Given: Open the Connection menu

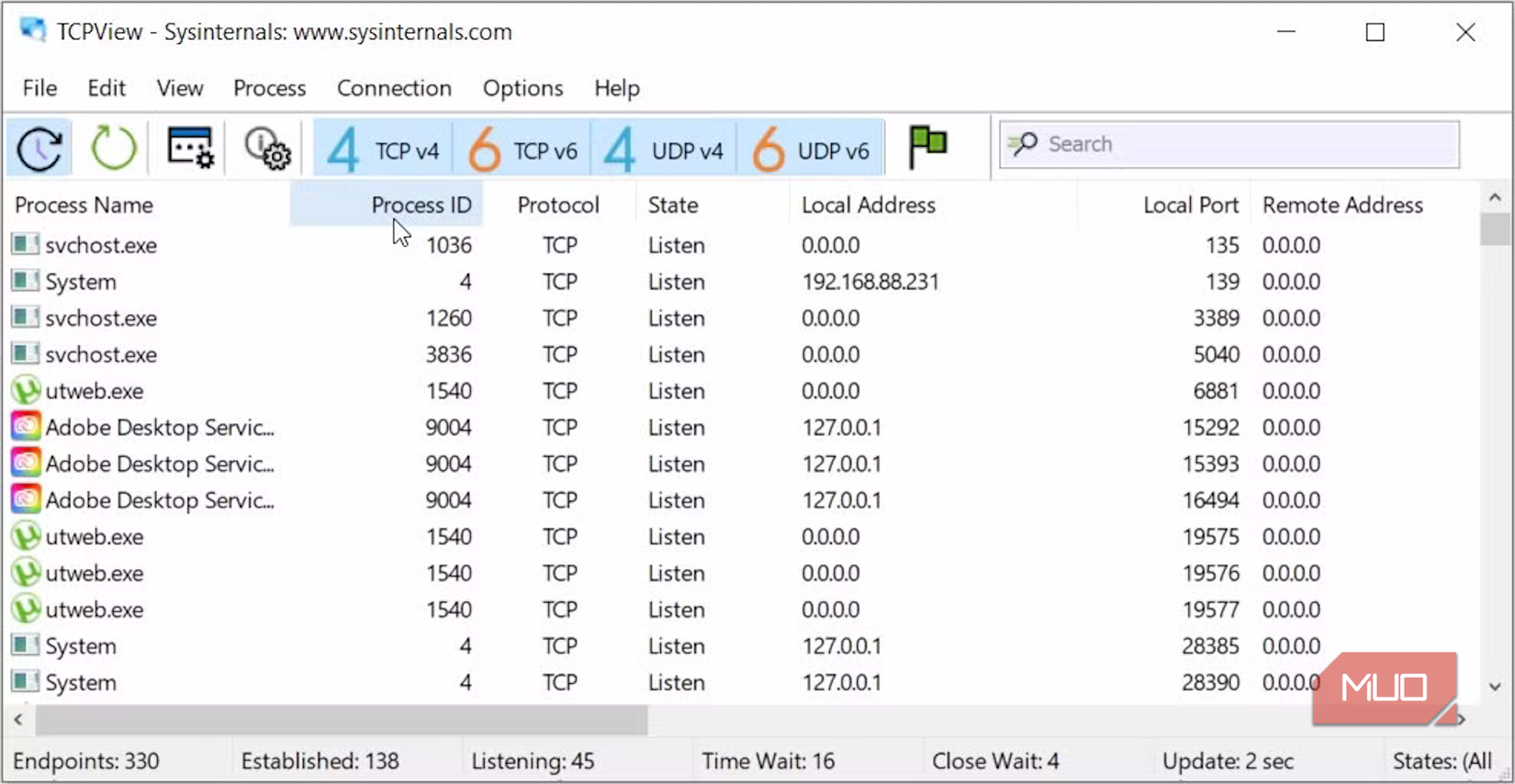Looking at the screenshot, I should coord(394,88).
